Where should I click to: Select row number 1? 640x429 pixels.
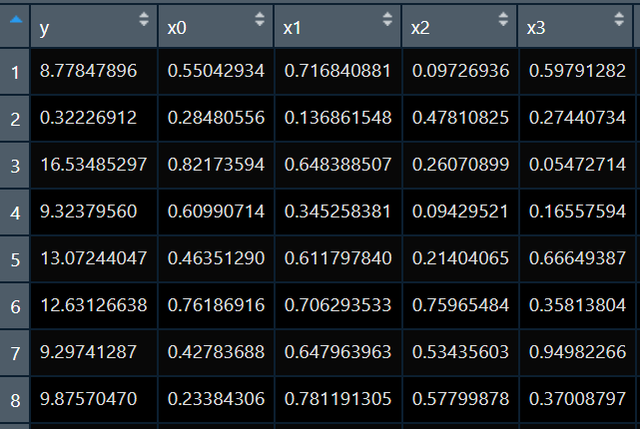click(14, 71)
